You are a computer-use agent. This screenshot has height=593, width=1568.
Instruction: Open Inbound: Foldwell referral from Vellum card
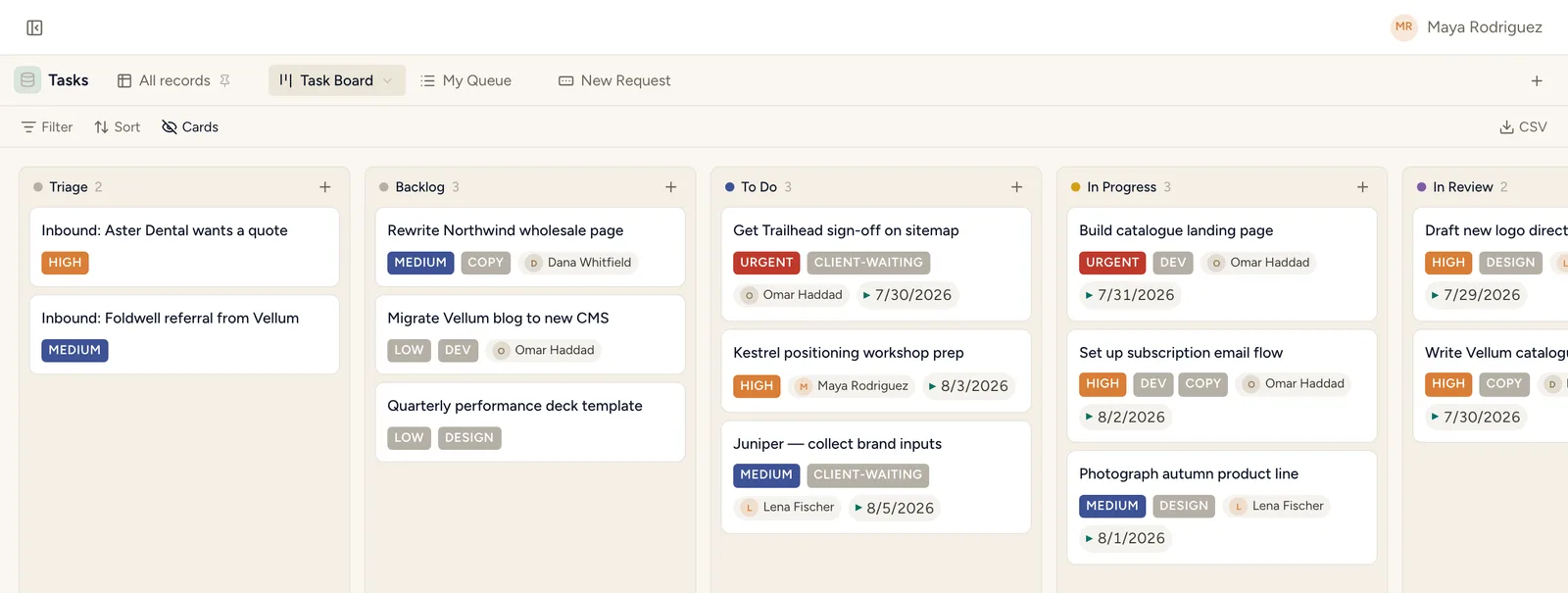pyautogui.click(x=184, y=334)
